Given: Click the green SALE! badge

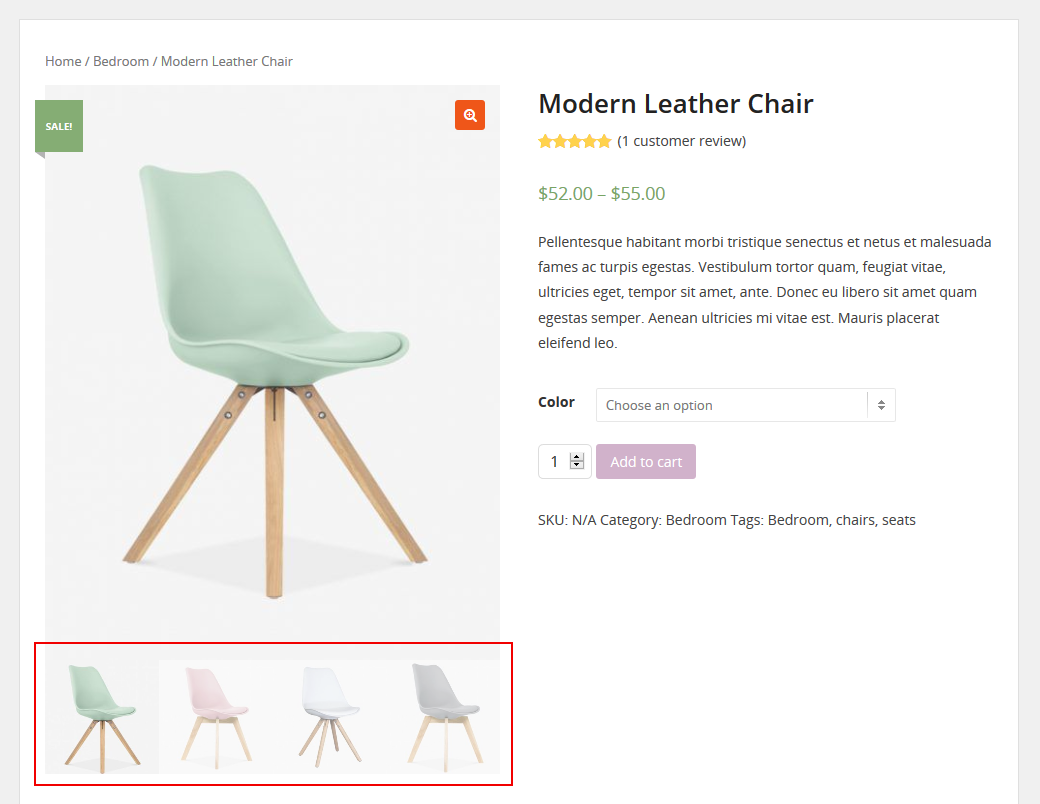Looking at the screenshot, I should (59, 126).
